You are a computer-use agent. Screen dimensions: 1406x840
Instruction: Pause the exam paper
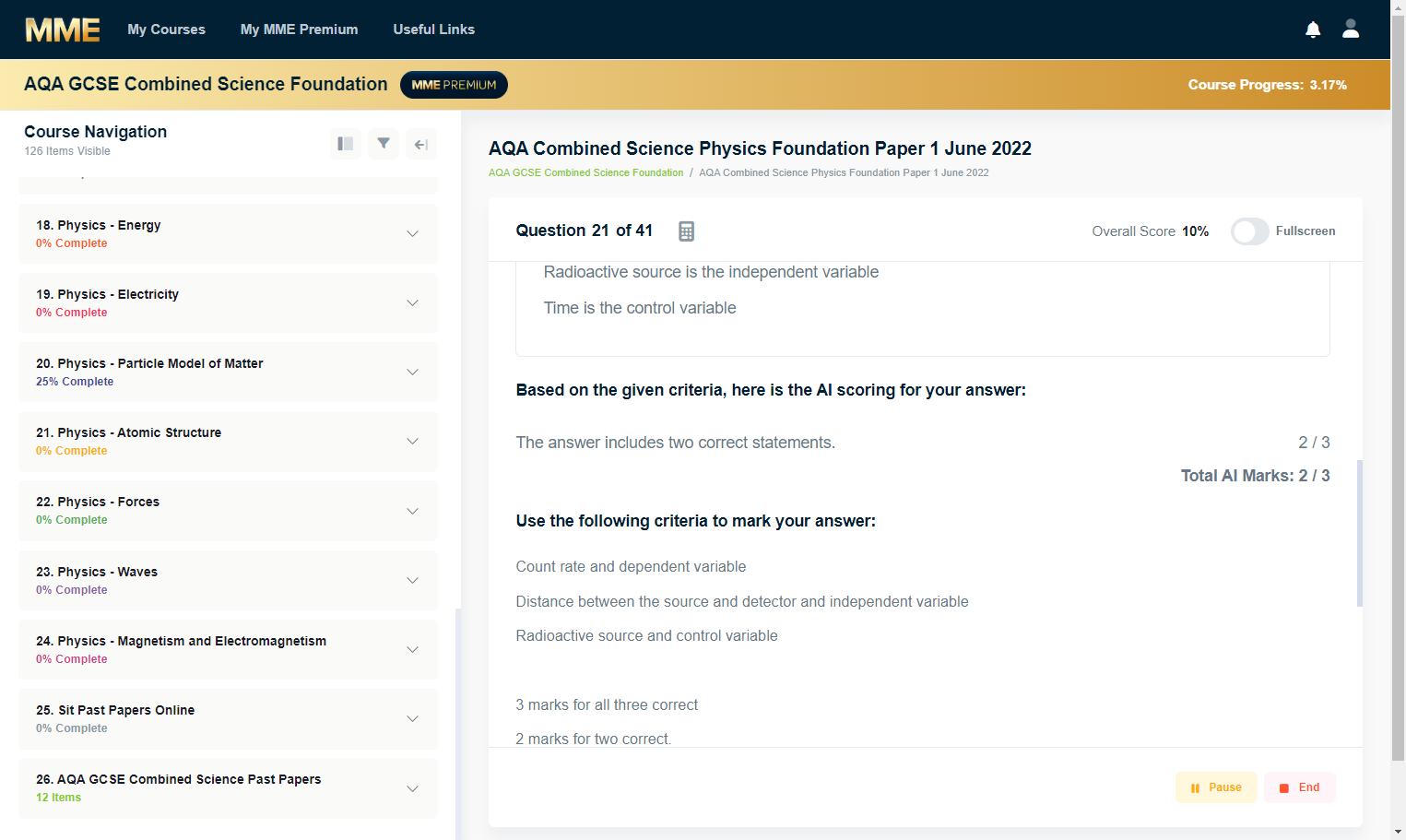[1216, 787]
